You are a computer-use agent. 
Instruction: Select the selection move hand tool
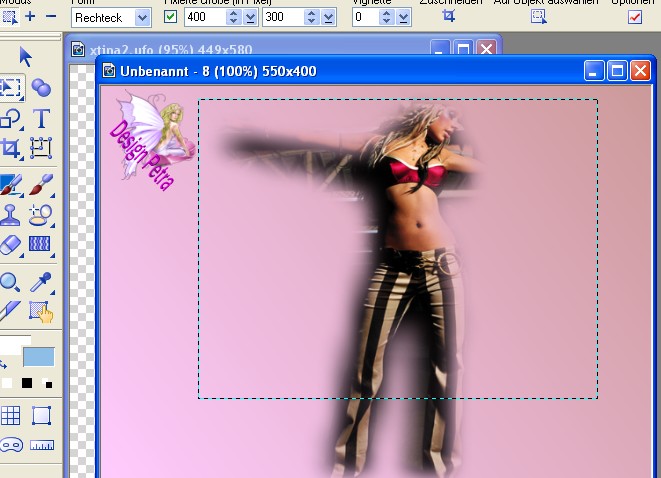coord(41,312)
